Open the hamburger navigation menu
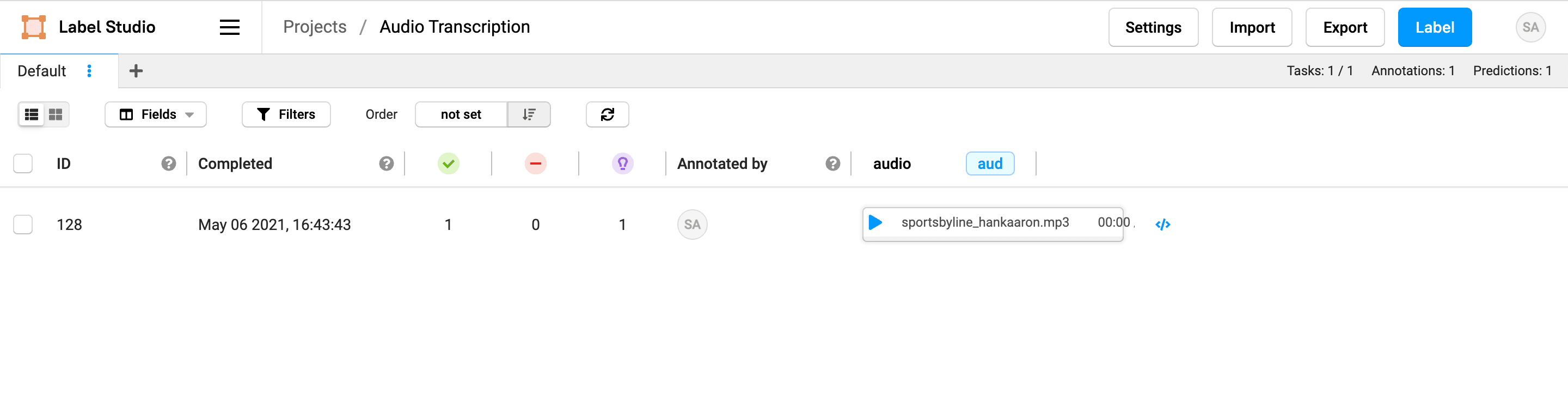 pos(229,27)
